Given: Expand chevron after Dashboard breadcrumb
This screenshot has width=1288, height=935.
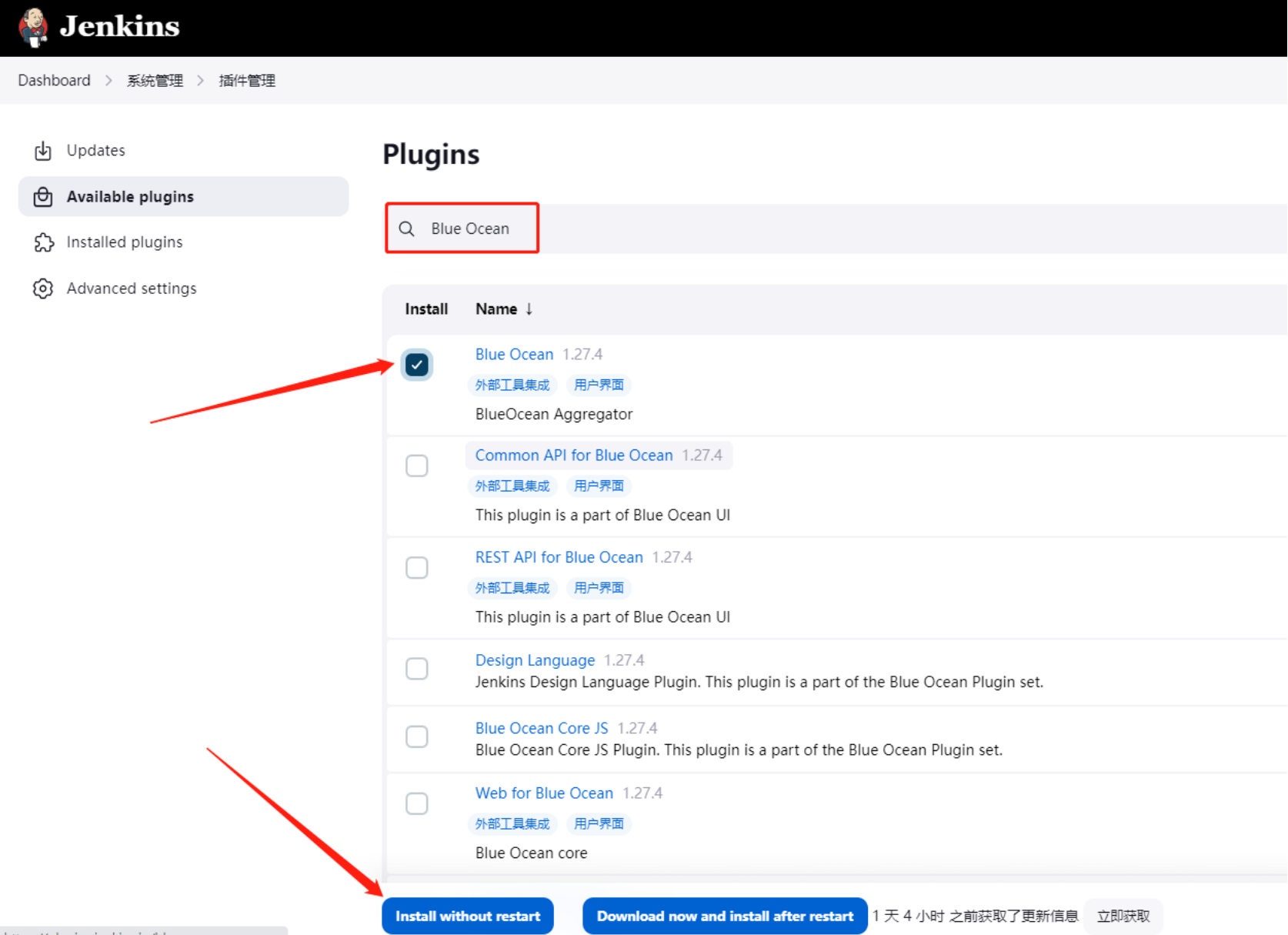Looking at the screenshot, I should click(108, 80).
